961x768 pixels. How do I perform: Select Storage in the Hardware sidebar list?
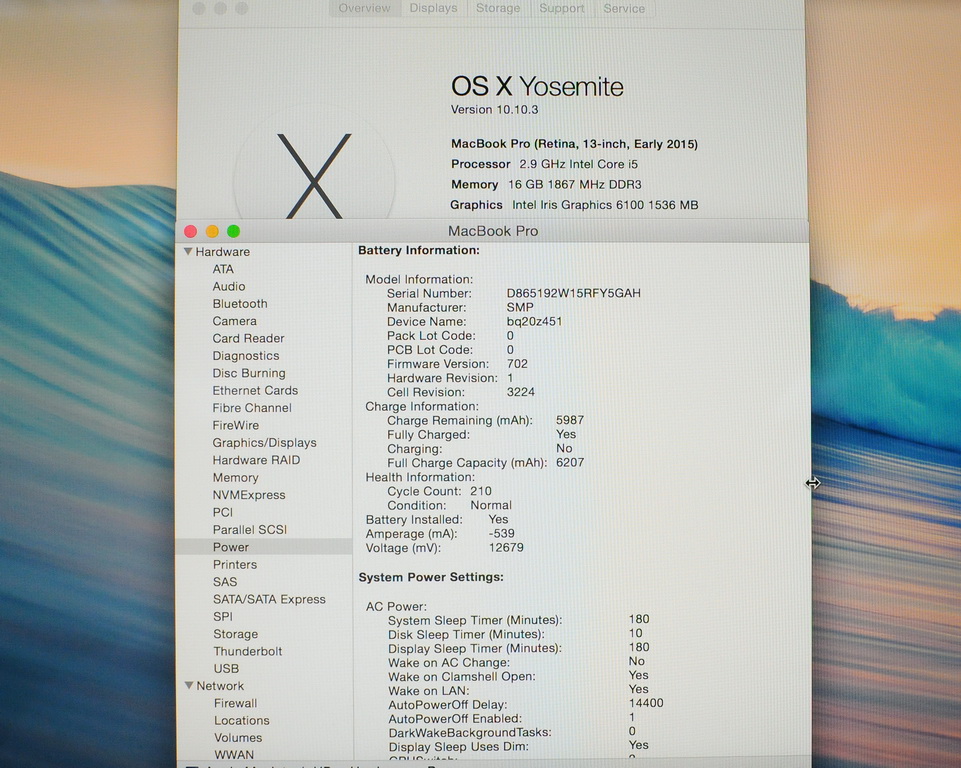[235, 634]
